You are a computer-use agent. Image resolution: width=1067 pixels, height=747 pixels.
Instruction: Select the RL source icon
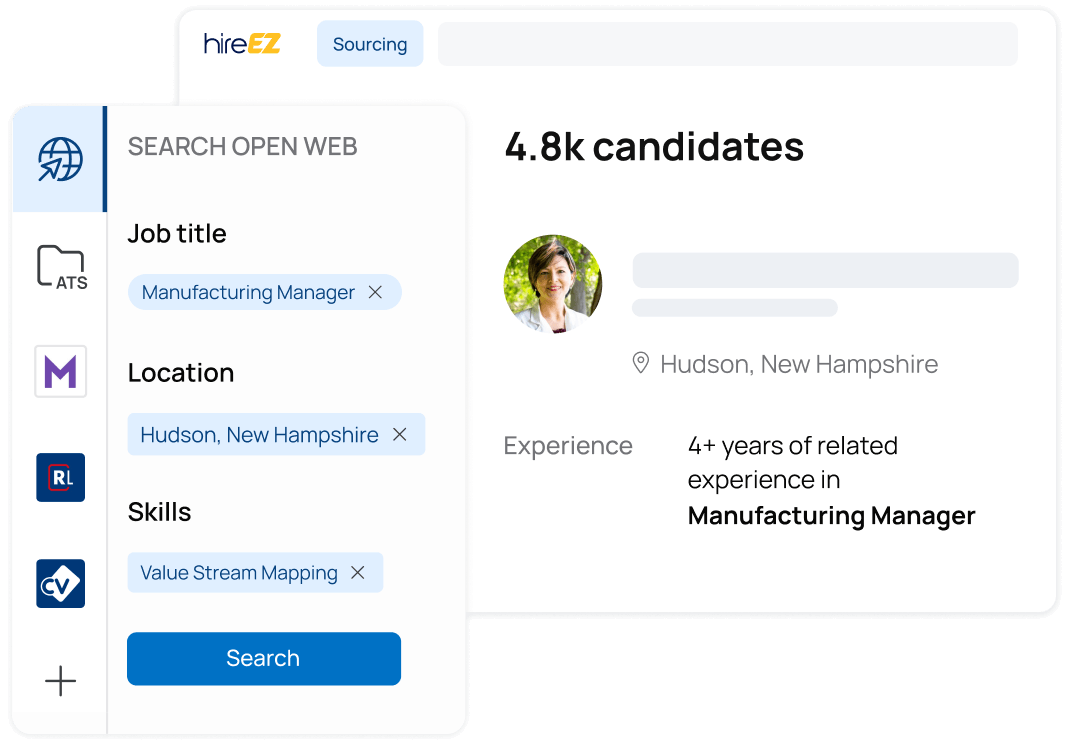point(60,477)
